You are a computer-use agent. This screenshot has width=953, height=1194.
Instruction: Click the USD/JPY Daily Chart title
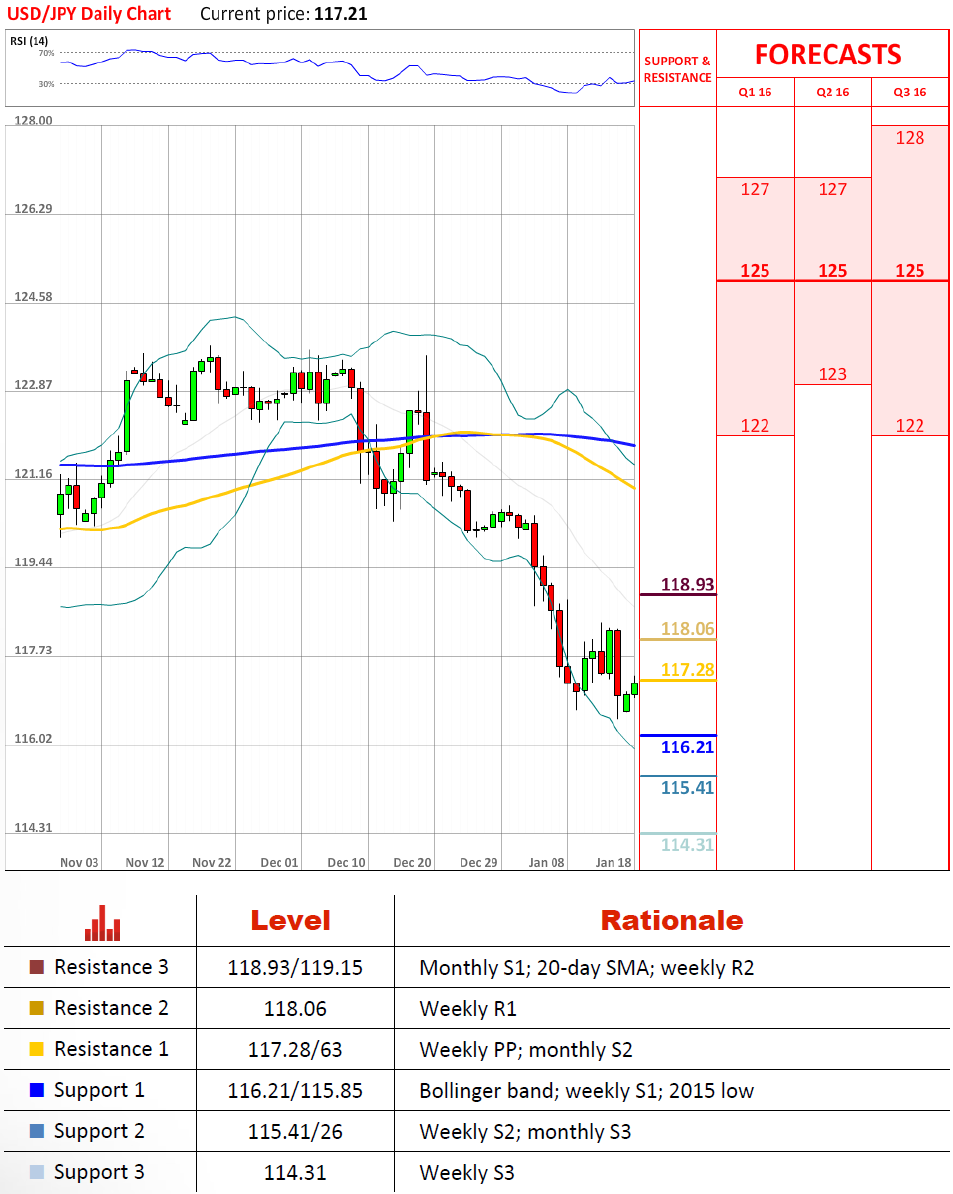click(89, 14)
